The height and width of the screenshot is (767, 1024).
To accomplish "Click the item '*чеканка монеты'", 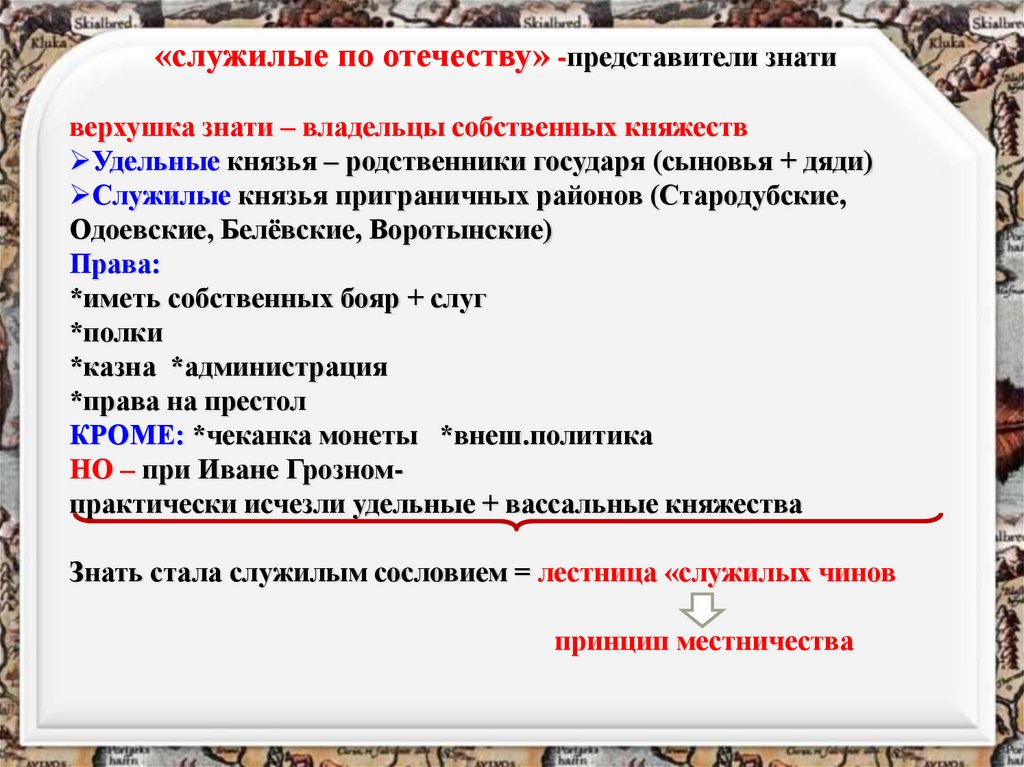I will click(306, 436).
